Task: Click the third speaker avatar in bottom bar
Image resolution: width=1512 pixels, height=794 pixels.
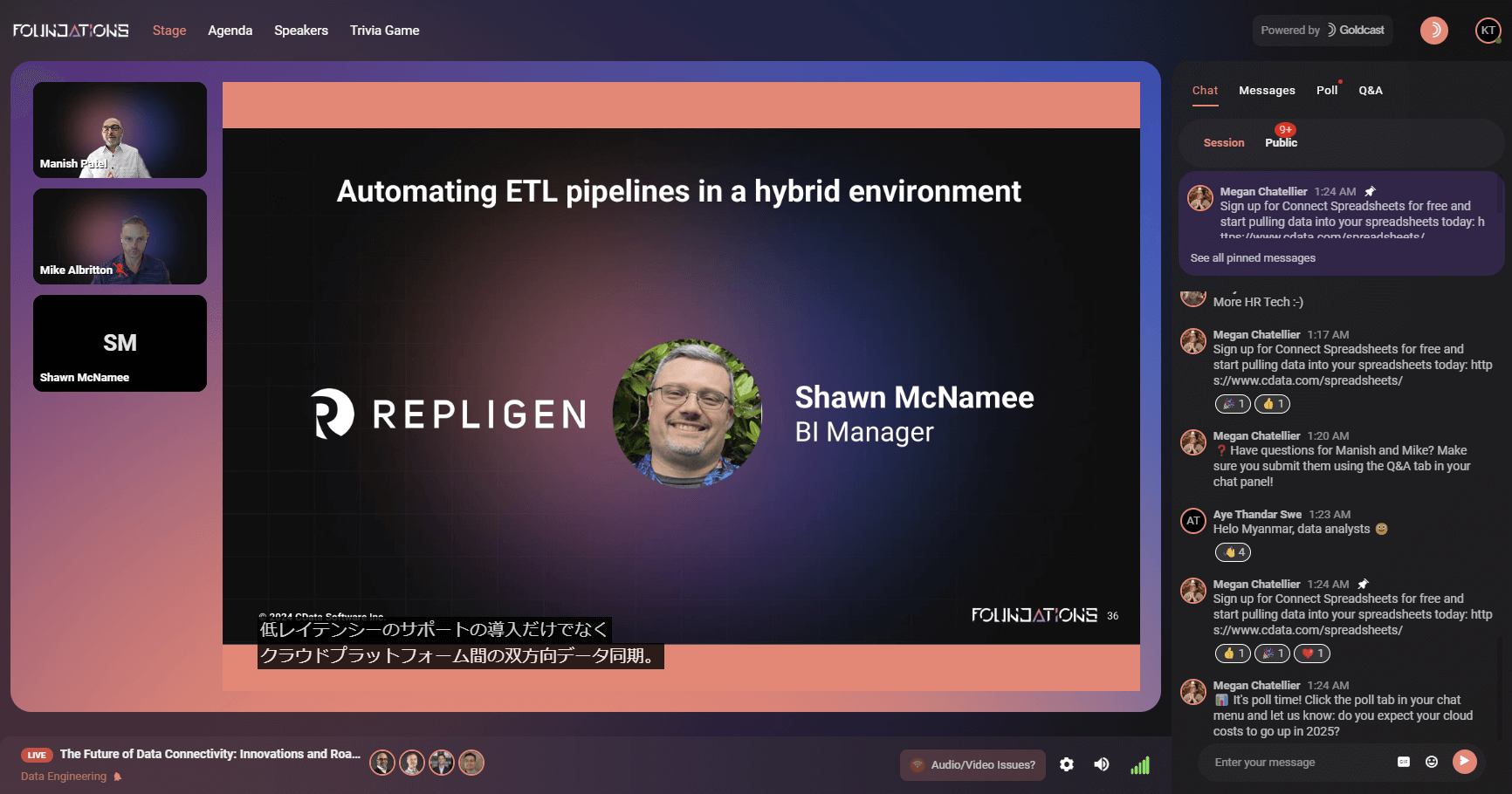Action: [x=442, y=763]
